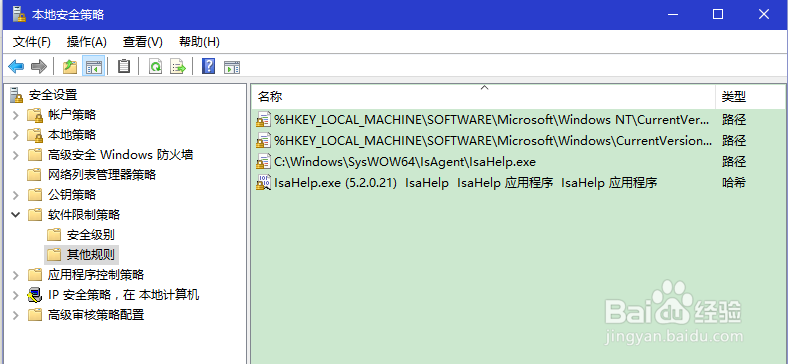788x364 pixels.
Task: Click the 应用程序控制策略 folder icon
Action: 35,275
